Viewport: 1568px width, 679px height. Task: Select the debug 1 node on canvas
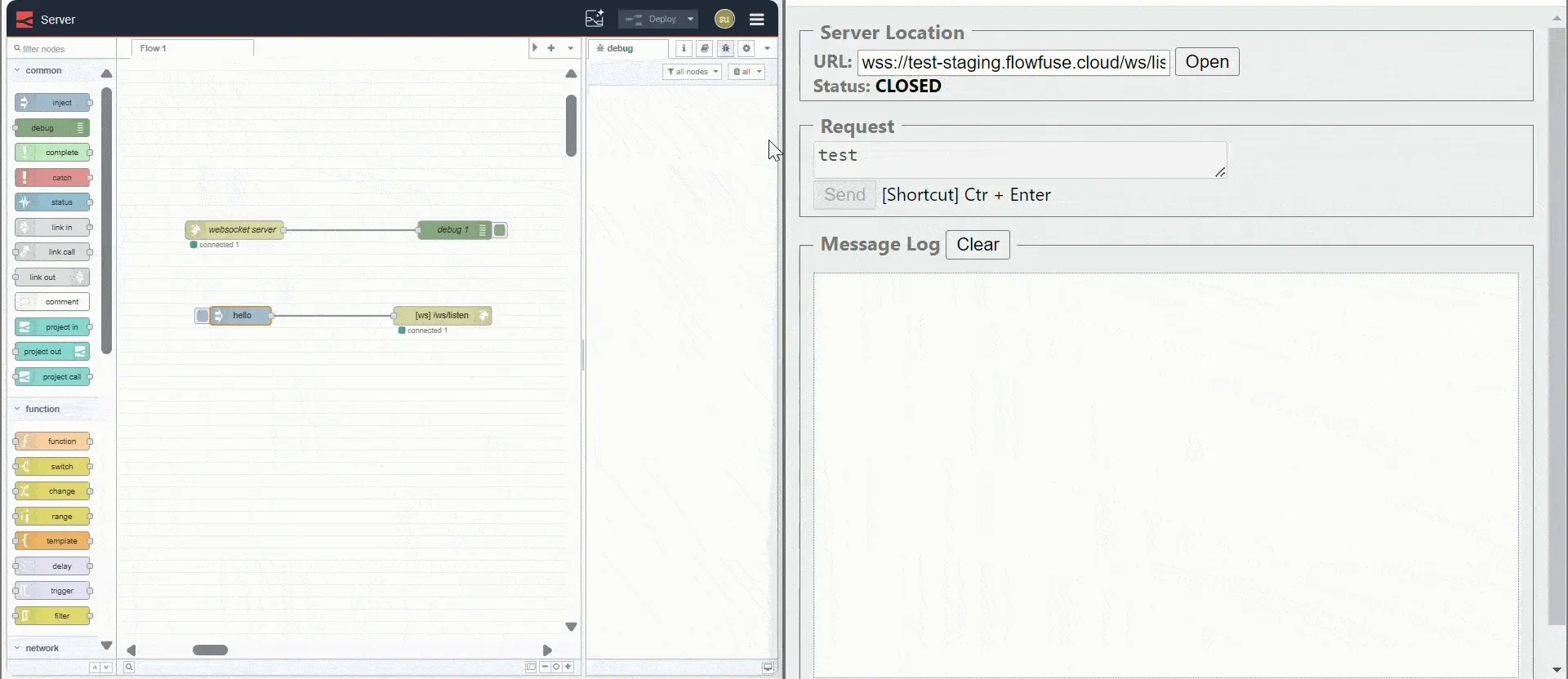455,230
